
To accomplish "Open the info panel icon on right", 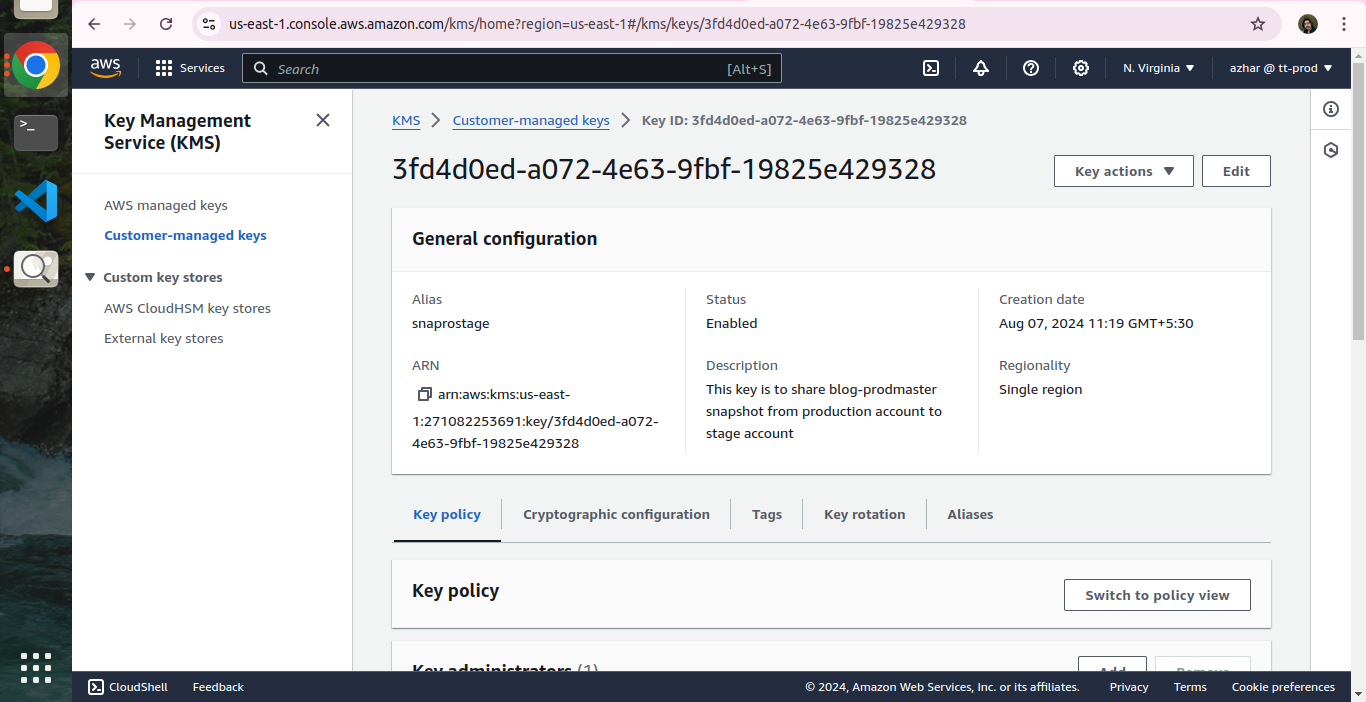I will 1330,109.
